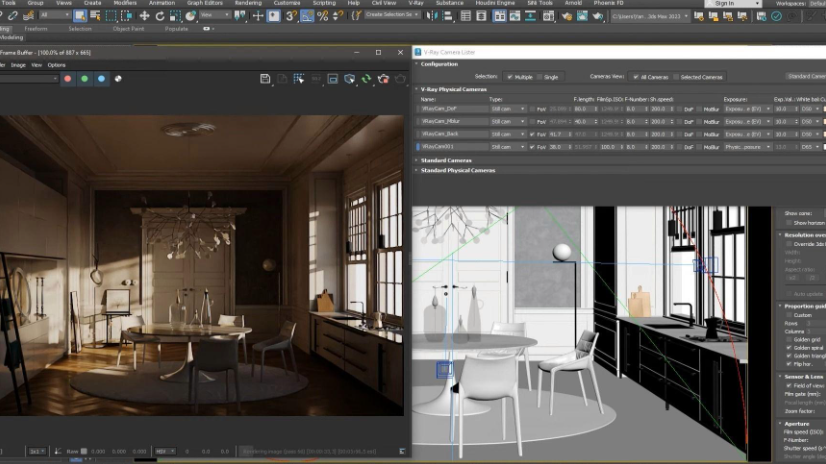Select the Rotate tool in main toolbar
Screen dimensions: 826x464
tap(160, 16)
